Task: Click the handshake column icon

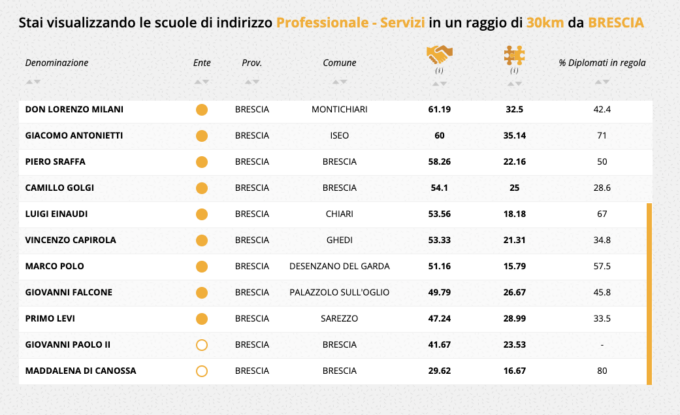Action: (438, 56)
